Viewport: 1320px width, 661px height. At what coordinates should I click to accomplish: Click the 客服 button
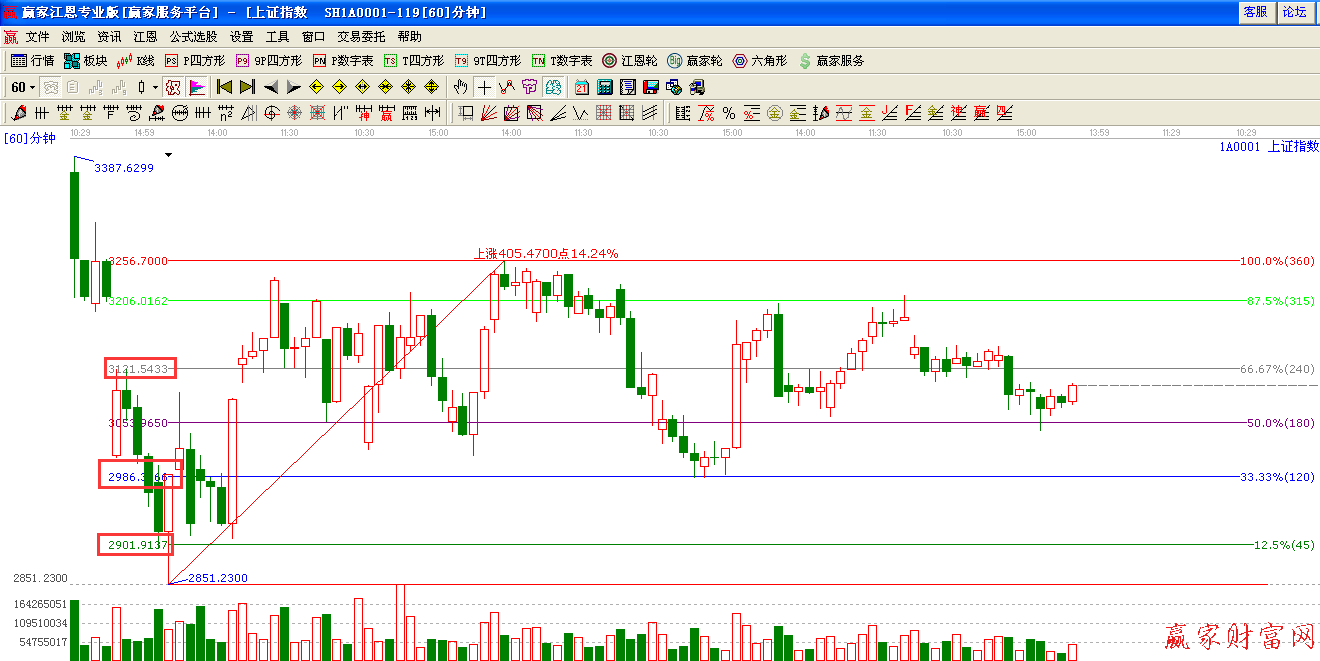[1255, 12]
